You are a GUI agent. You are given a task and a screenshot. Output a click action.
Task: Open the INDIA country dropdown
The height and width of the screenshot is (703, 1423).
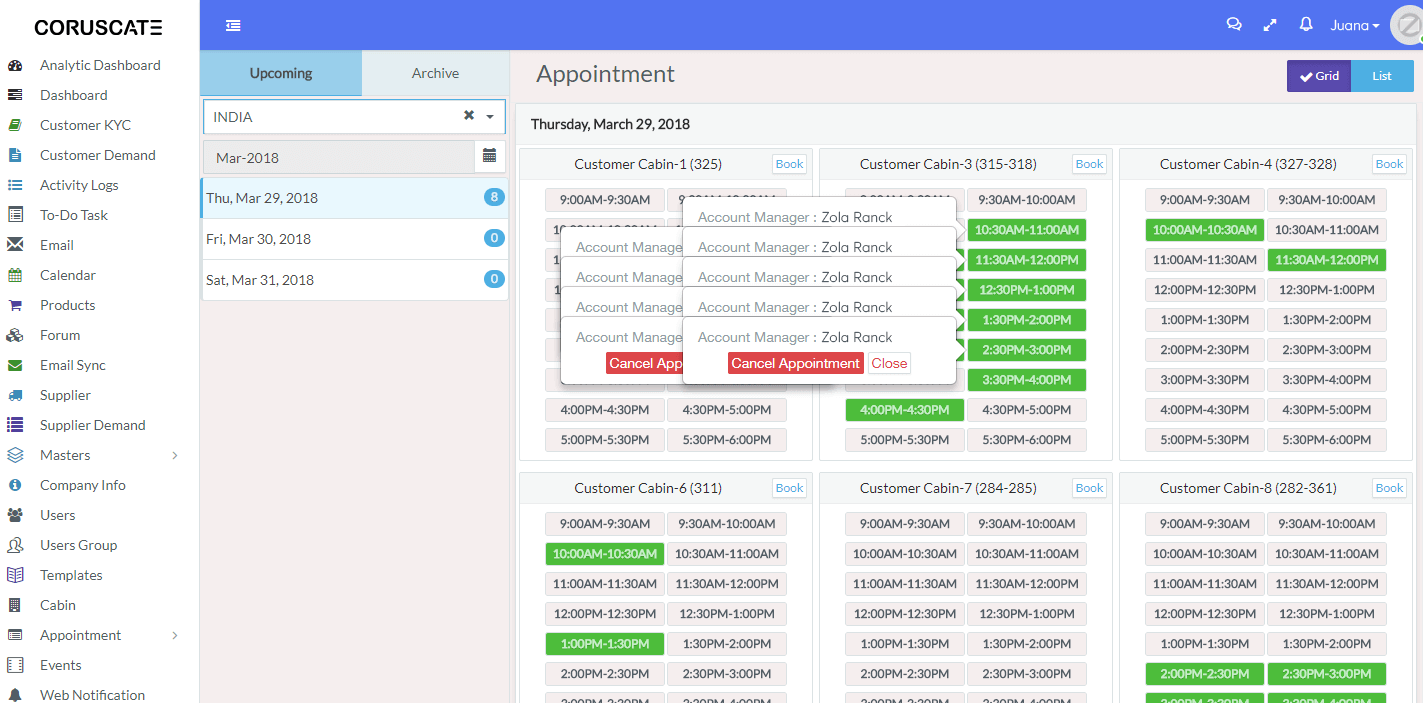(x=490, y=117)
